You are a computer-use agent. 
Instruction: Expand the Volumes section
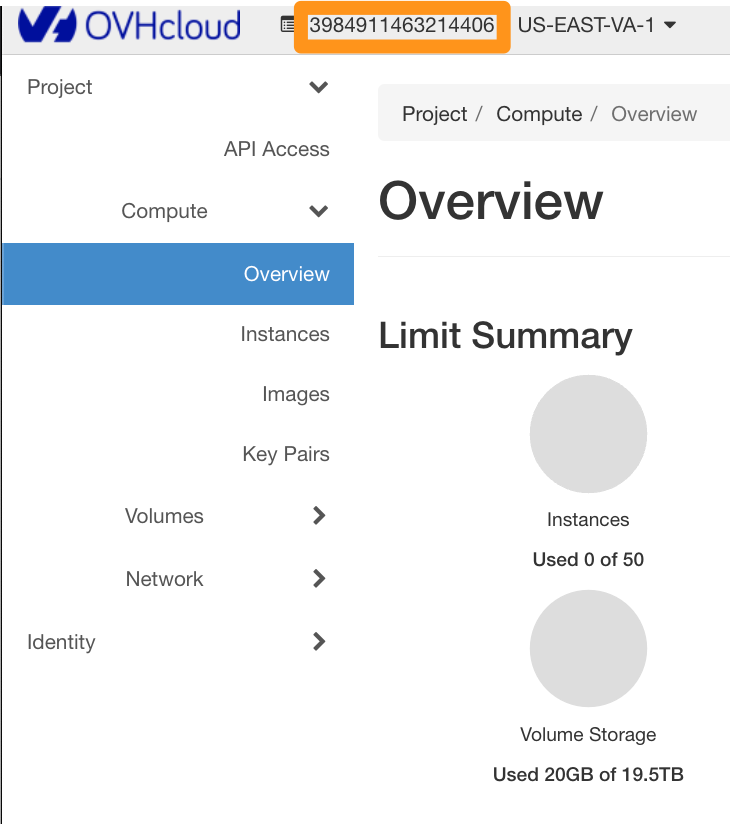pos(178,516)
